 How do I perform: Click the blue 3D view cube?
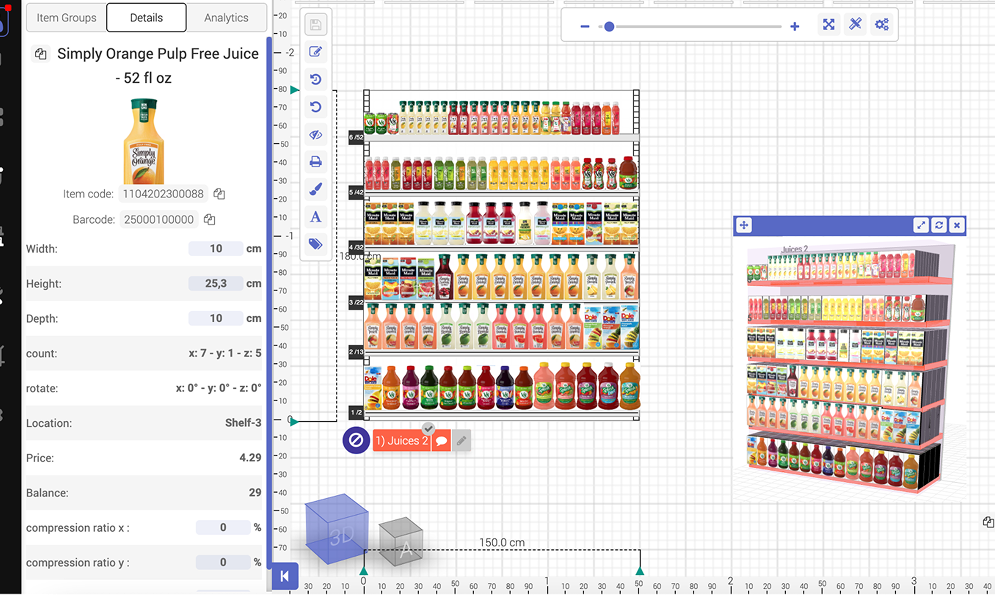click(337, 528)
